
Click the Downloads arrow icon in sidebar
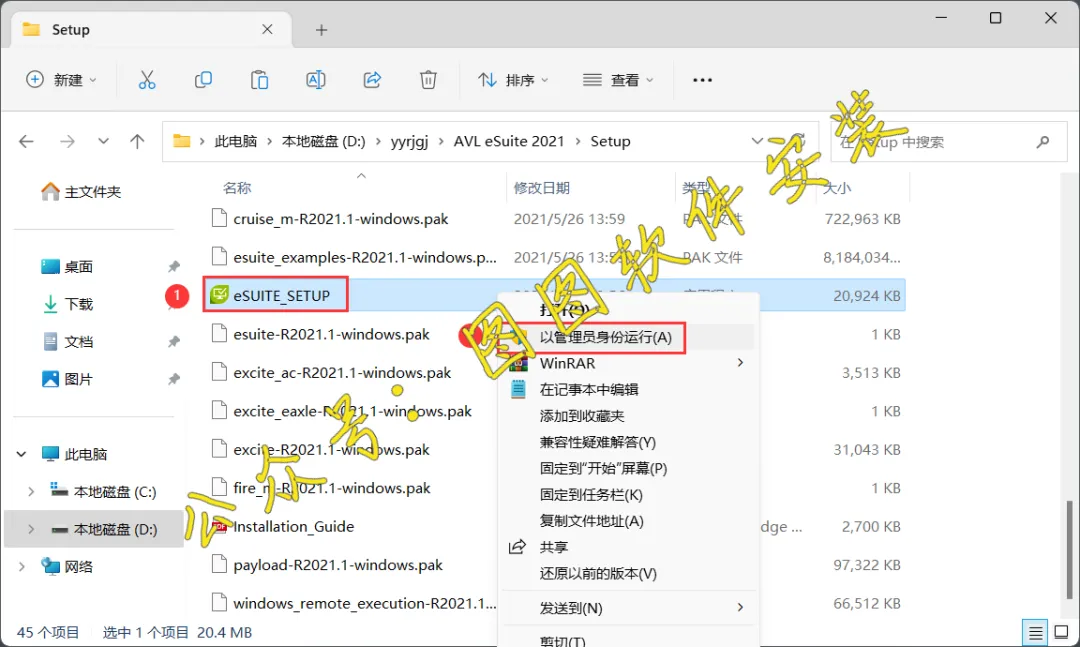pos(50,304)
